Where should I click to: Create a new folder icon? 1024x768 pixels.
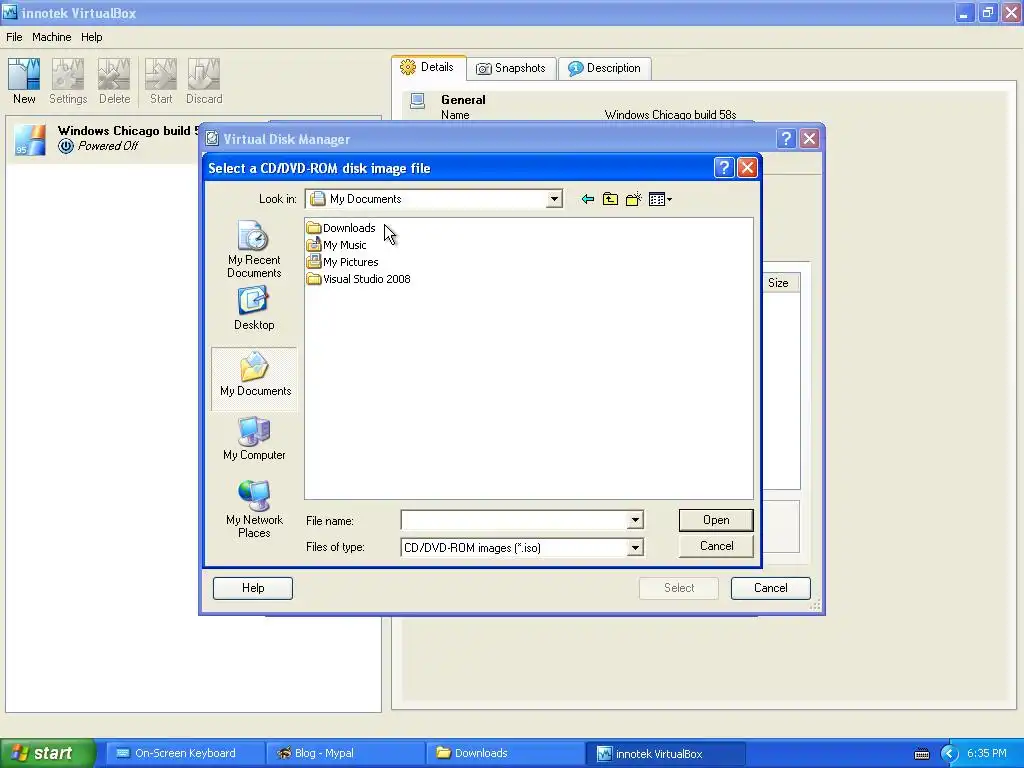[x=633, y=199]
